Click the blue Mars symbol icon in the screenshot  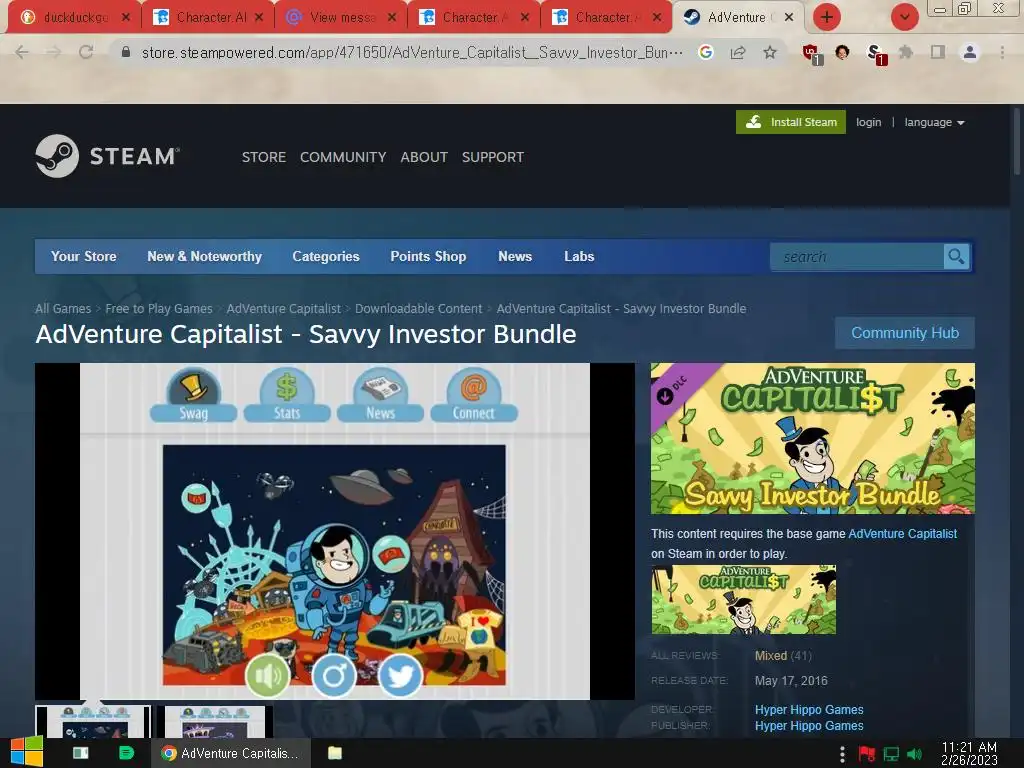(334, 675)
